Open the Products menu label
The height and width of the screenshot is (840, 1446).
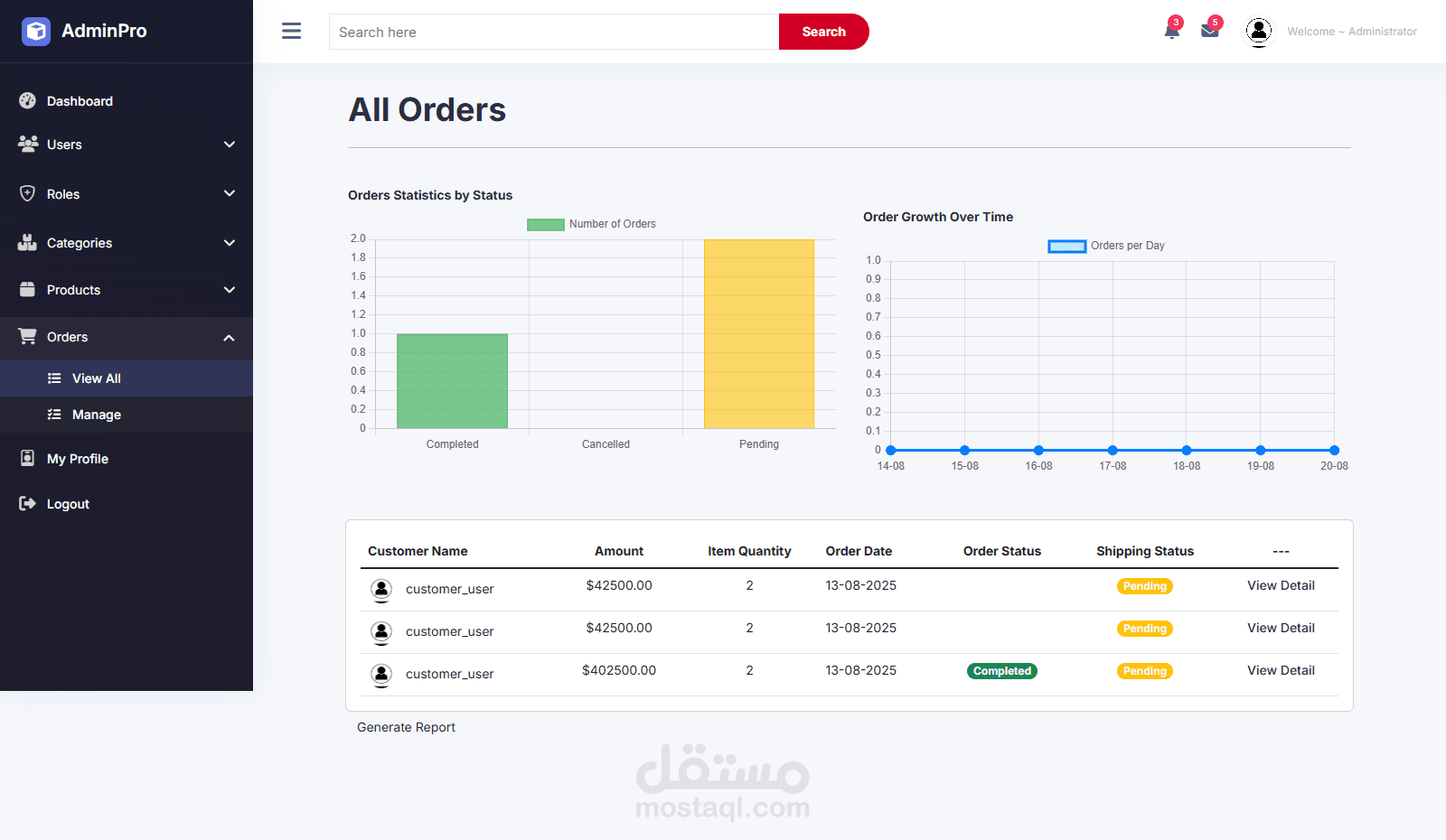coord(73,290)
